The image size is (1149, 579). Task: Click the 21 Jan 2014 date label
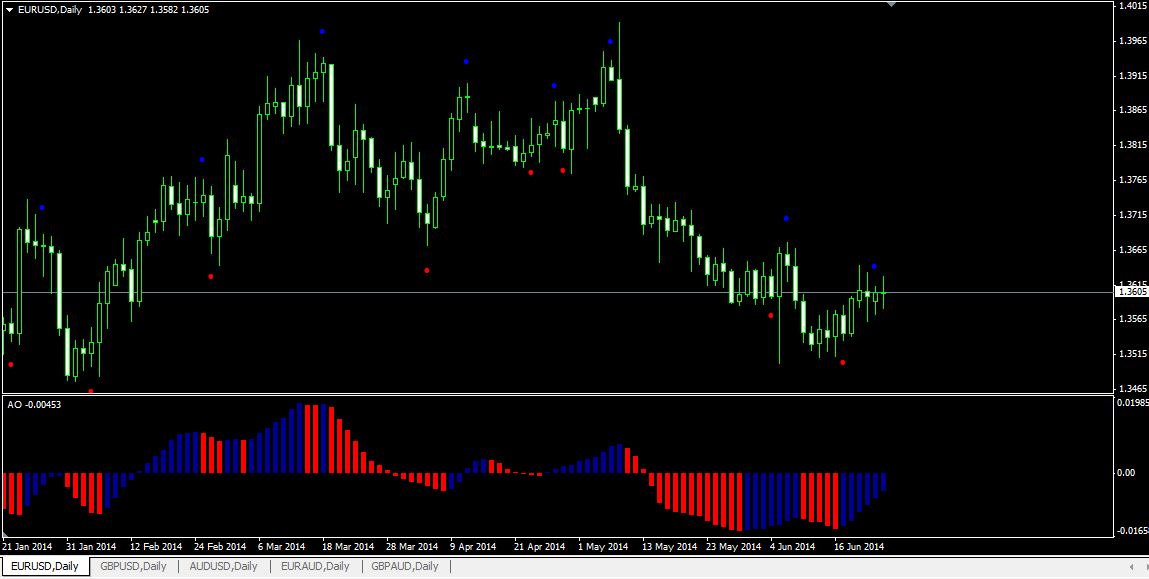[28, 547]
